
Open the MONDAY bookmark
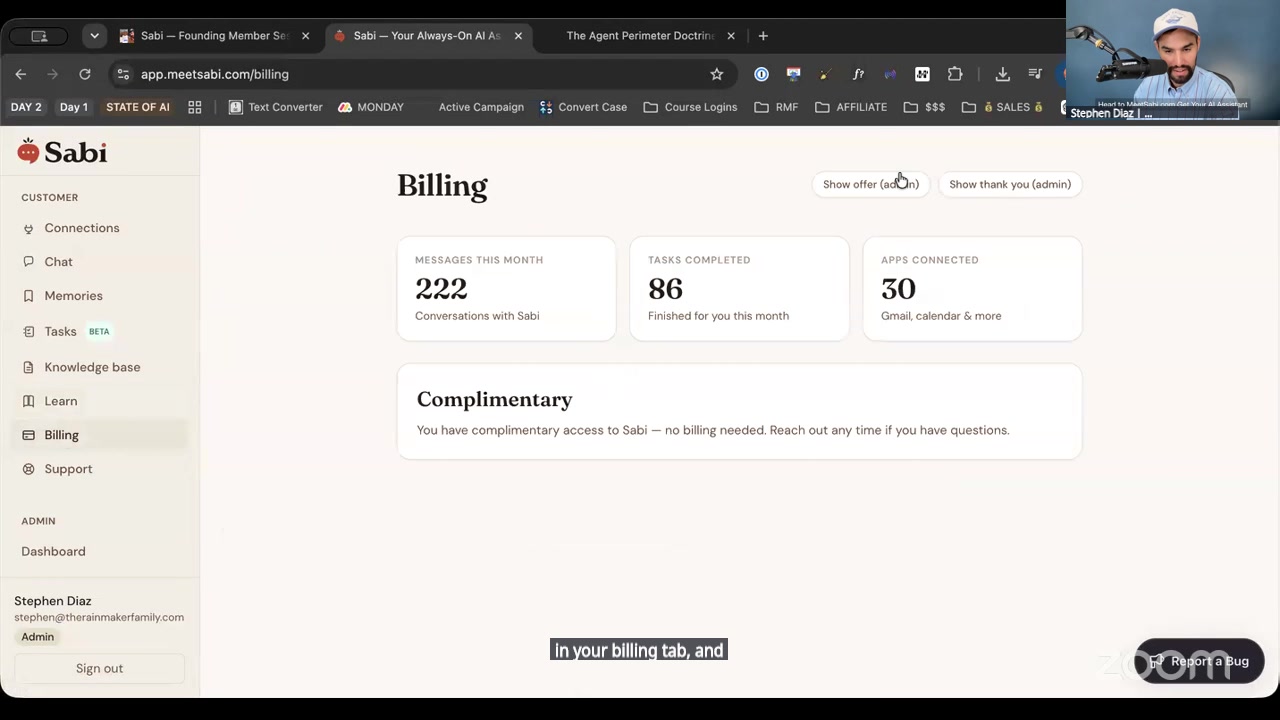coord(371,107)
